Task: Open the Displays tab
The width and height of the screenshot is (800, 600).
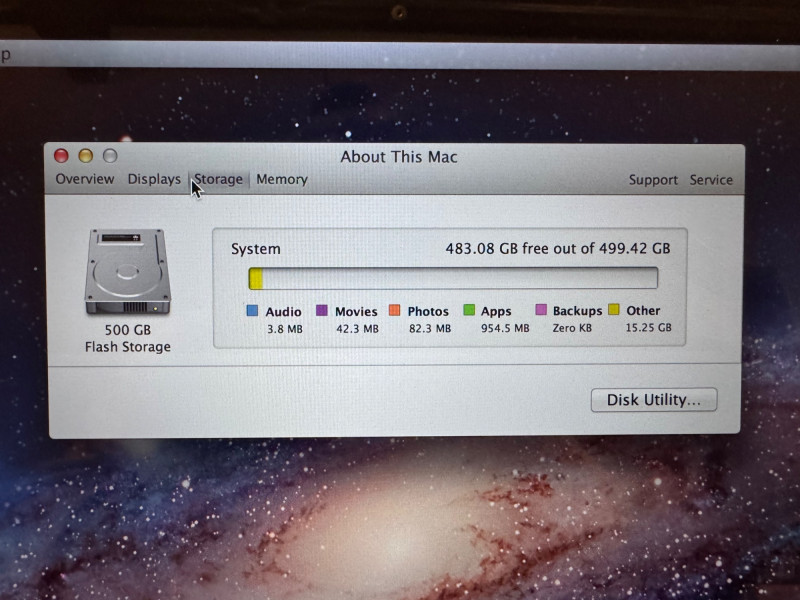Action: click(x=154, y=180)
